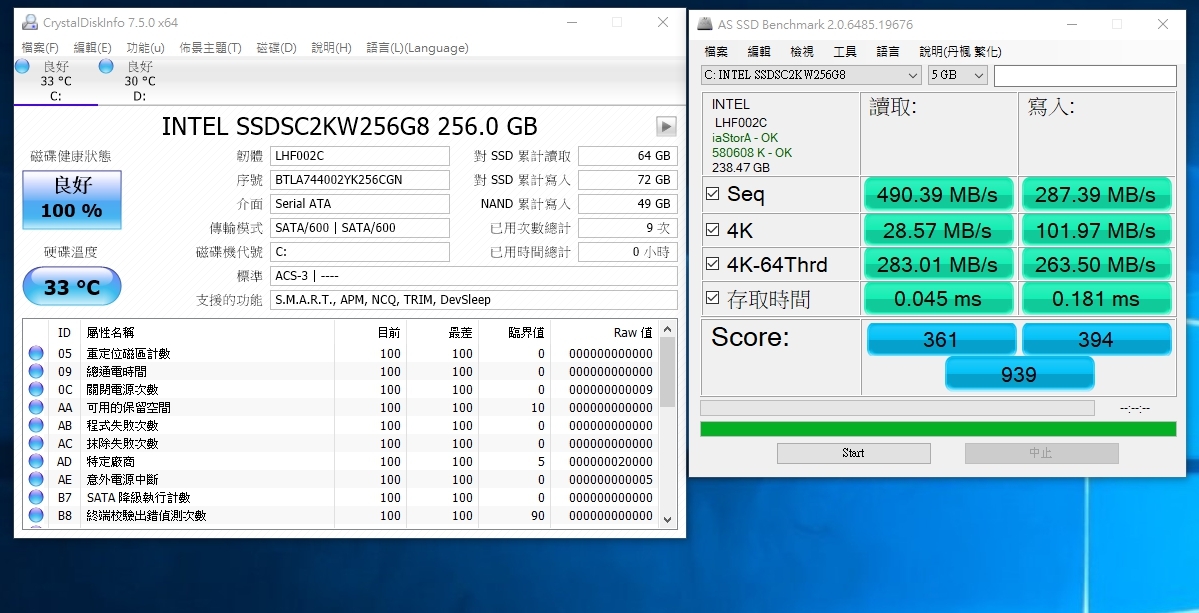The width and height of the screenshot is (1199, 613).
Task: Click the 中止 abort button
Action: pos(1041,453)
